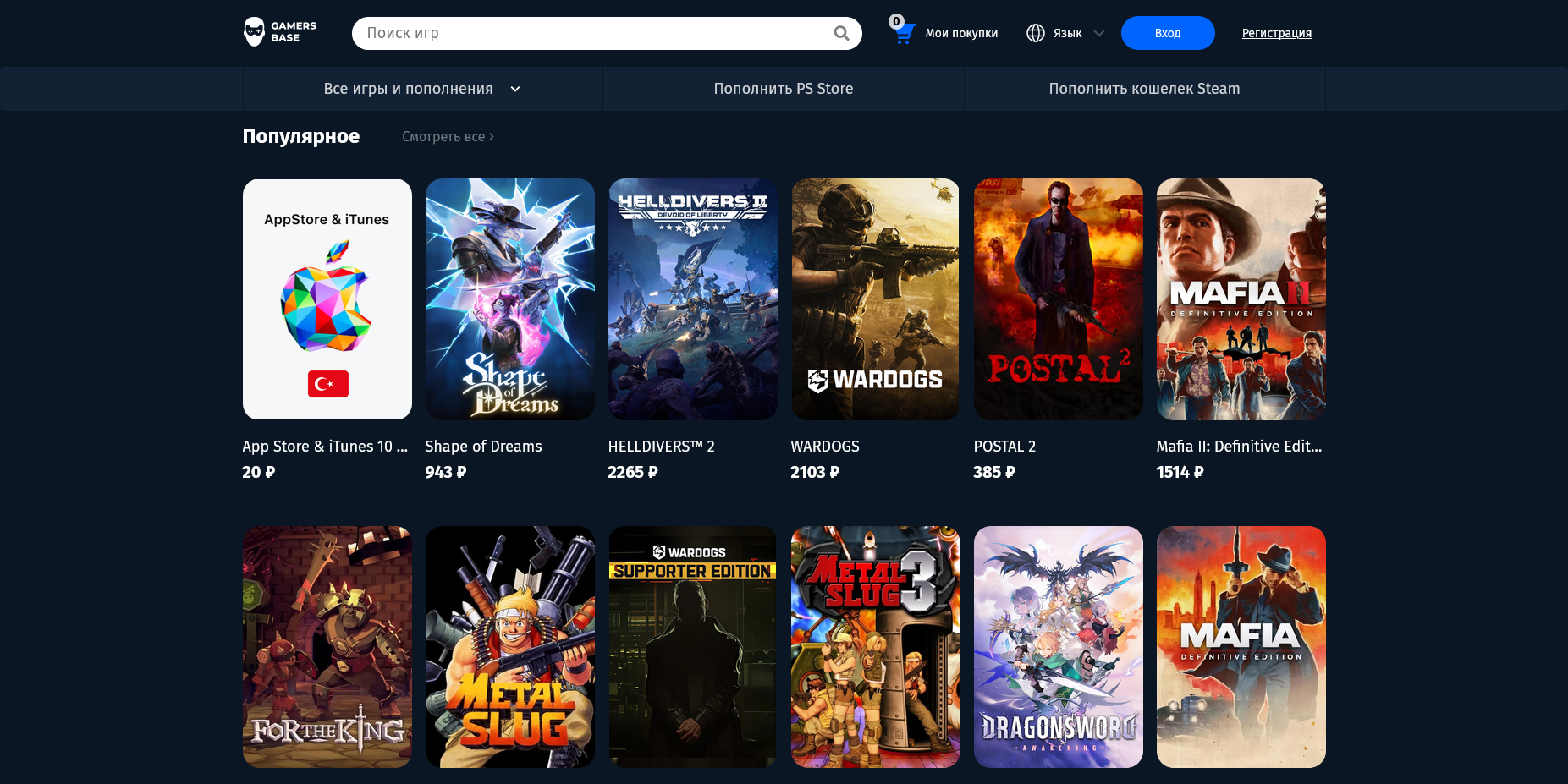Click Смотреть все link
Screen dimensions: 1568x784
[448, 136]
